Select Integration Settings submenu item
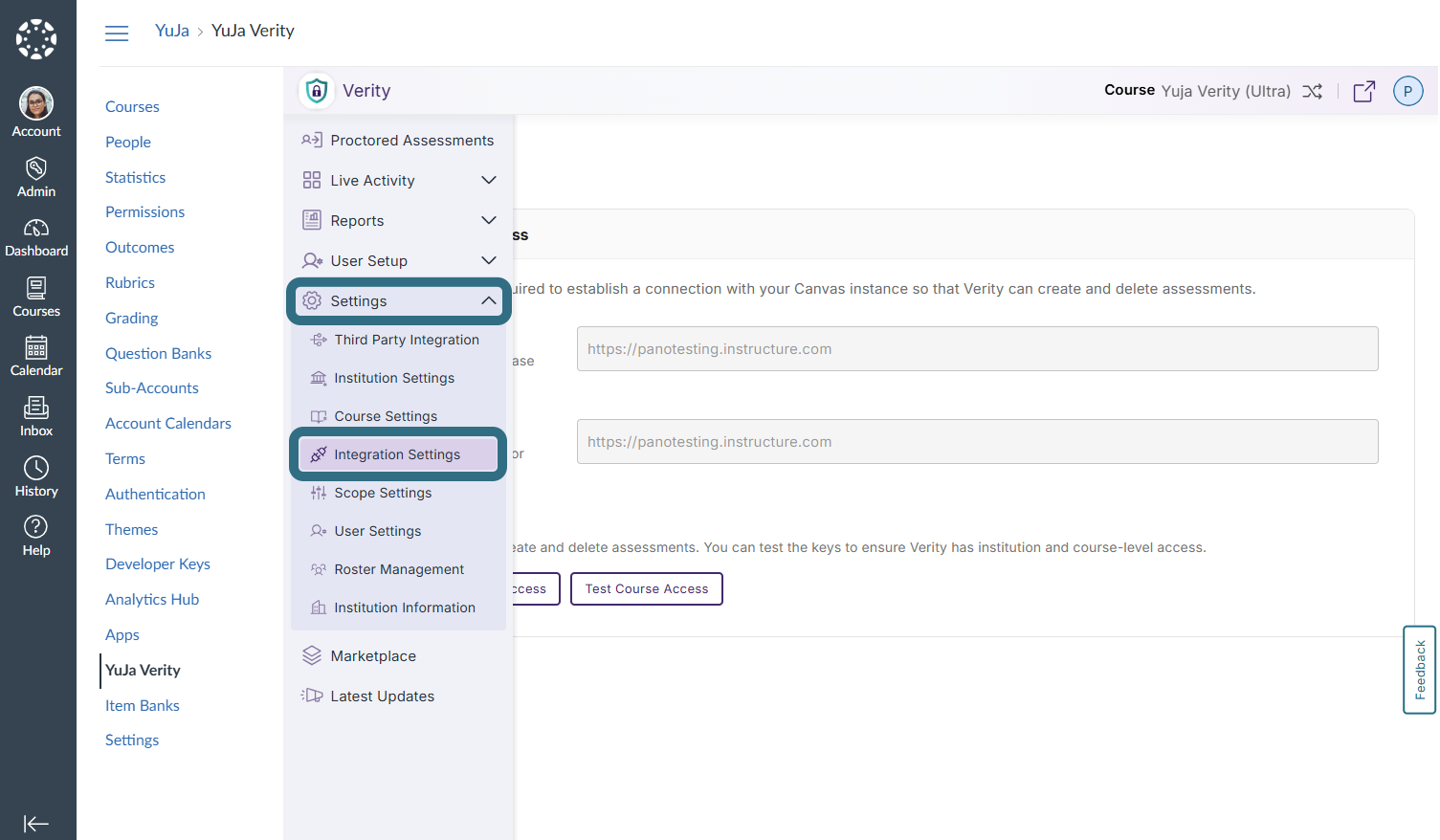The width and height of the screenshot is (1440, 840). [x=398, y=454]
